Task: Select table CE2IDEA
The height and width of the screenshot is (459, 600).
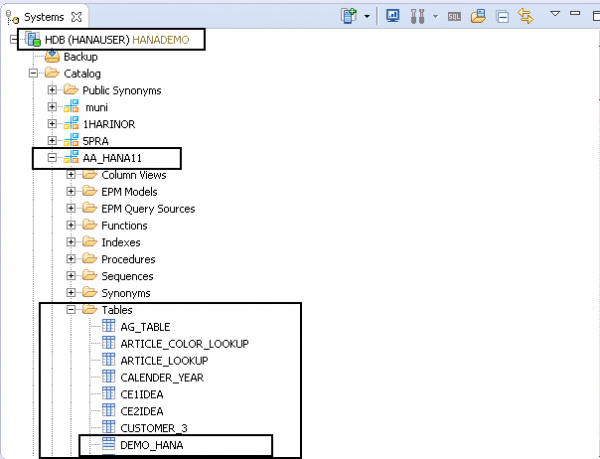Action: coord(142,411)
